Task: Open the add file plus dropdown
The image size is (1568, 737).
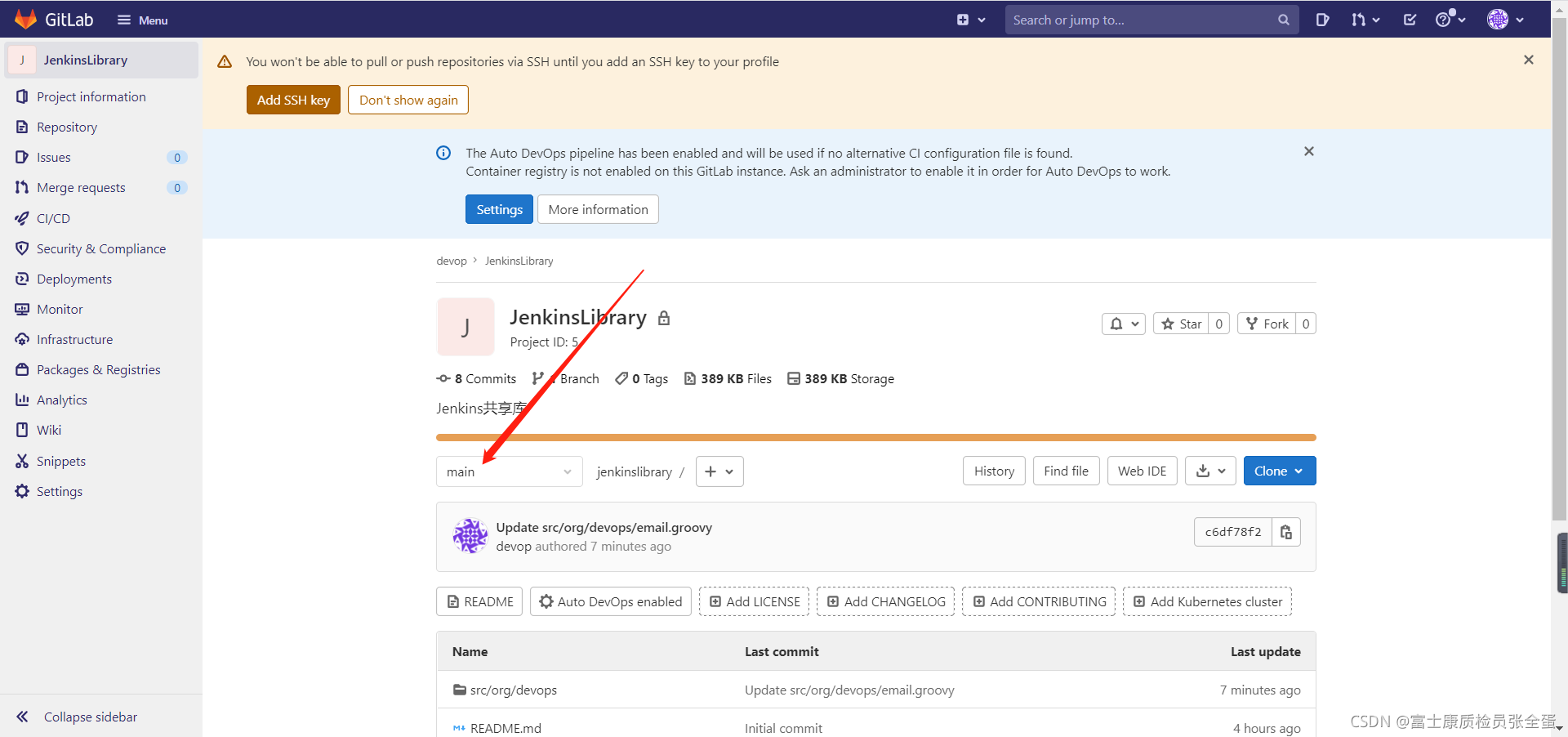Action: (x=719, y=471)
